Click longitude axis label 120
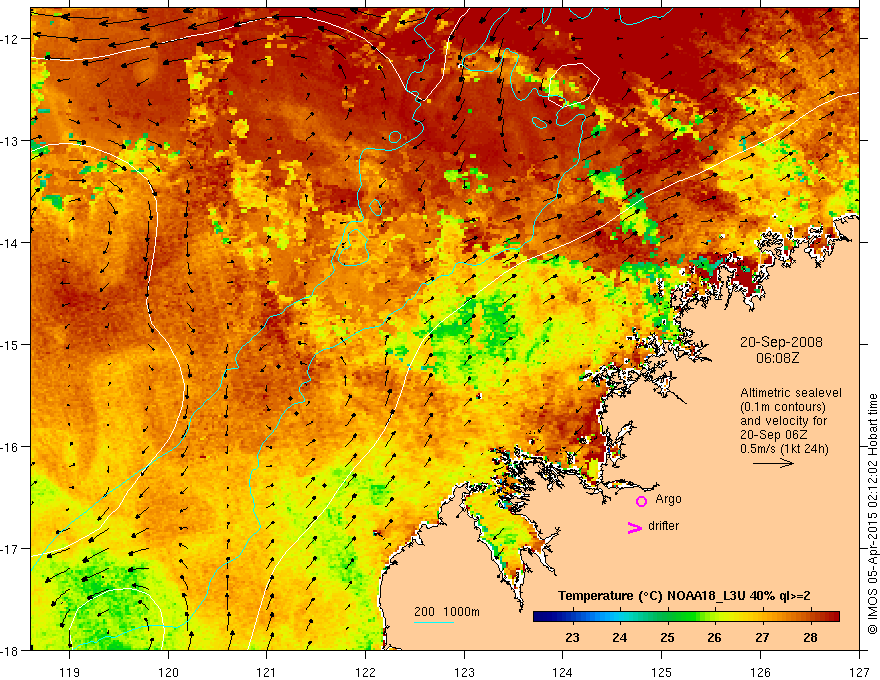The width and height of the screenshot is (880, 680). (168, 672)
